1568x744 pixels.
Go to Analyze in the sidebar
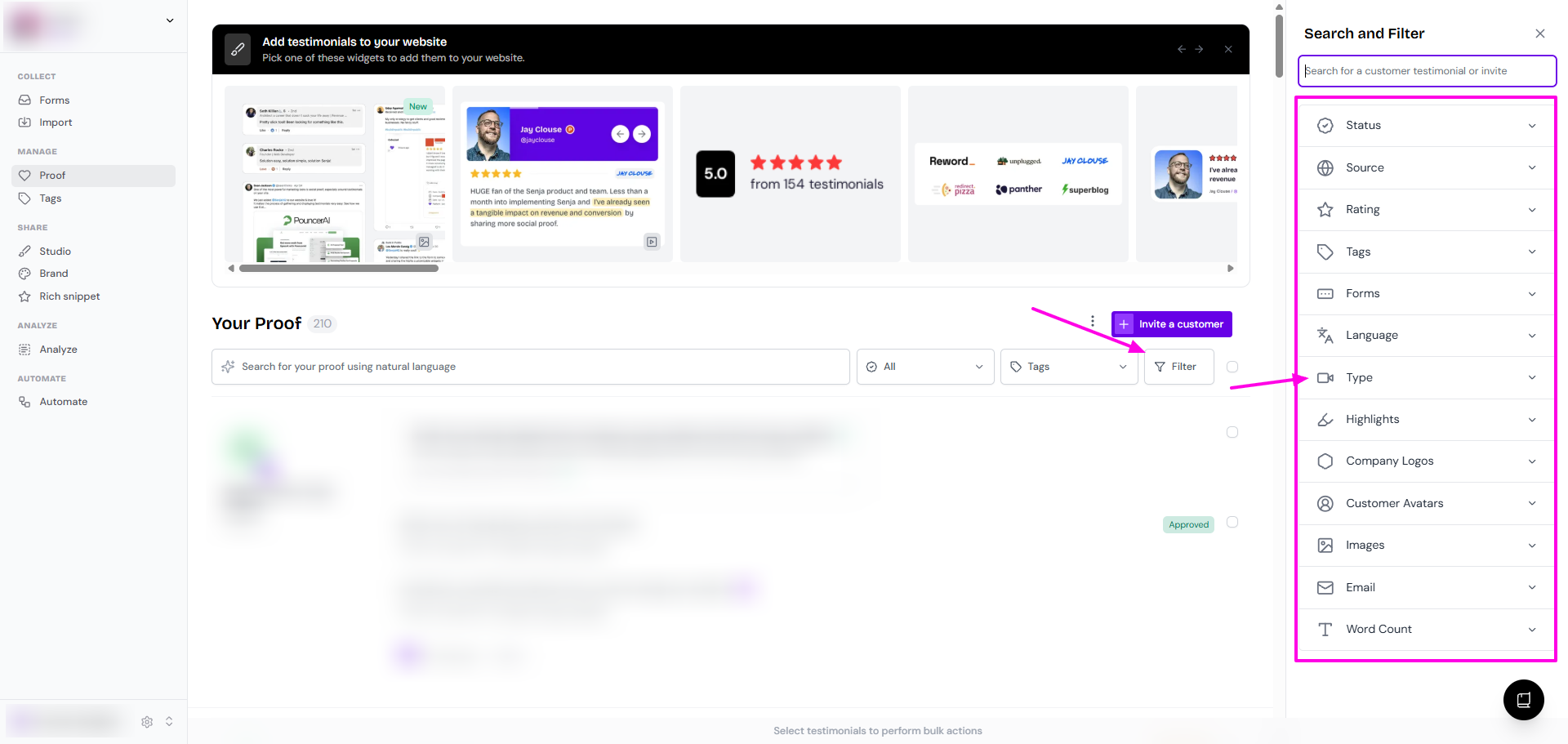click(x=58, y=350)
